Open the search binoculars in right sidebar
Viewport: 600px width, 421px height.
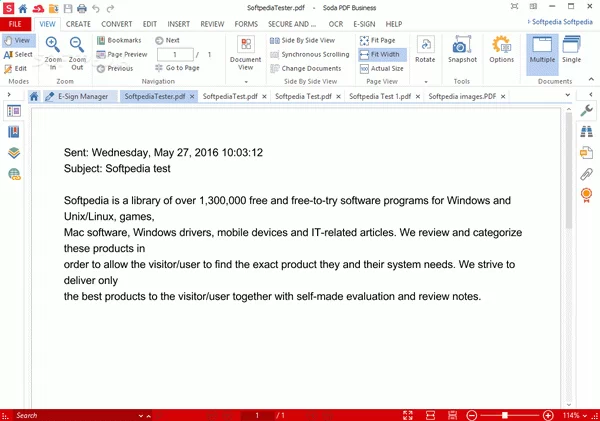(x=587, y=130)
